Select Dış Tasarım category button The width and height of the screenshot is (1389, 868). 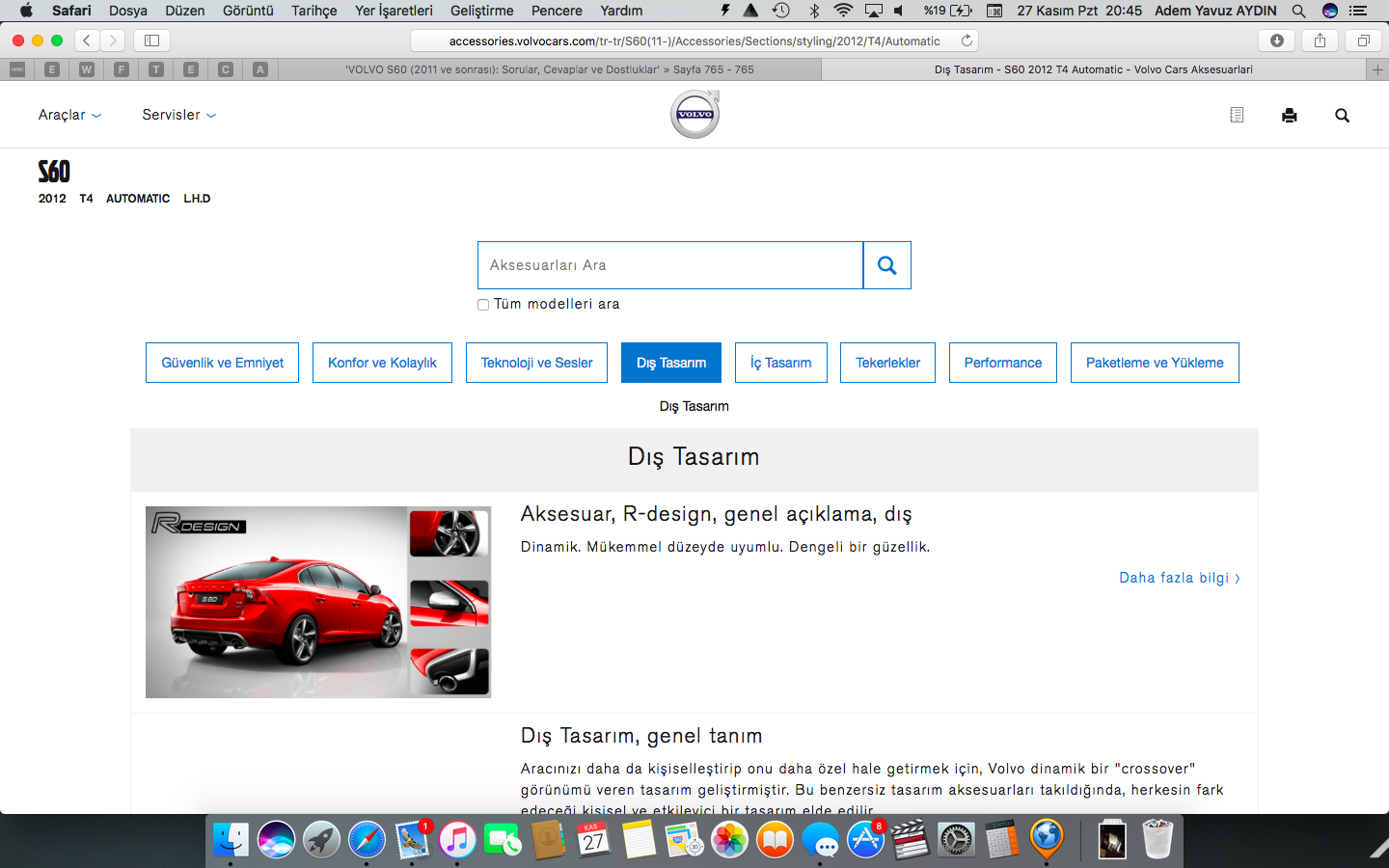(671, 363)
